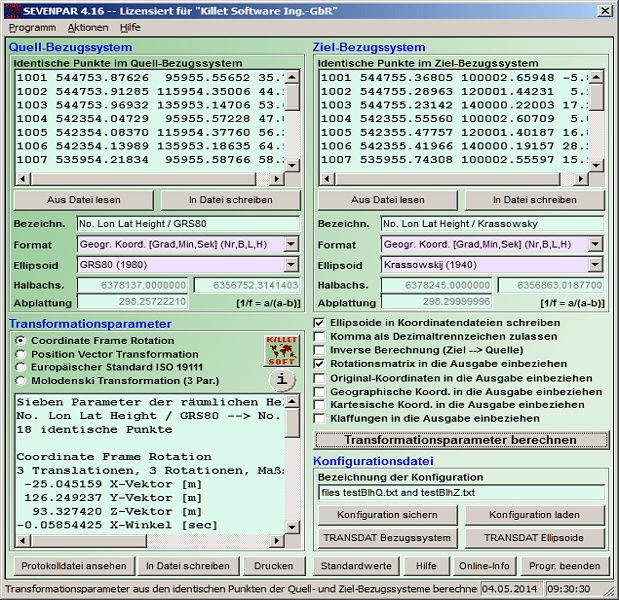Image resolution: width=619 pixels, height=600 pixels.
Task: Select Position Vector Transformation option
Action: click(x=107, y=354)
